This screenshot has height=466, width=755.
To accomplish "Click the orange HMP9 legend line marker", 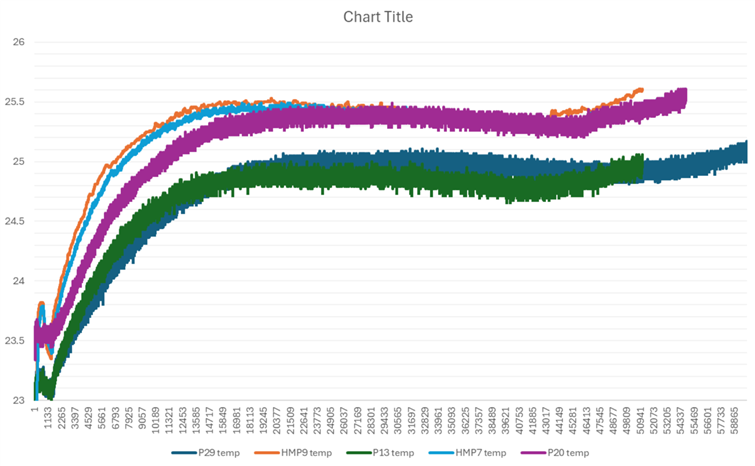I will tap(267, 453).
